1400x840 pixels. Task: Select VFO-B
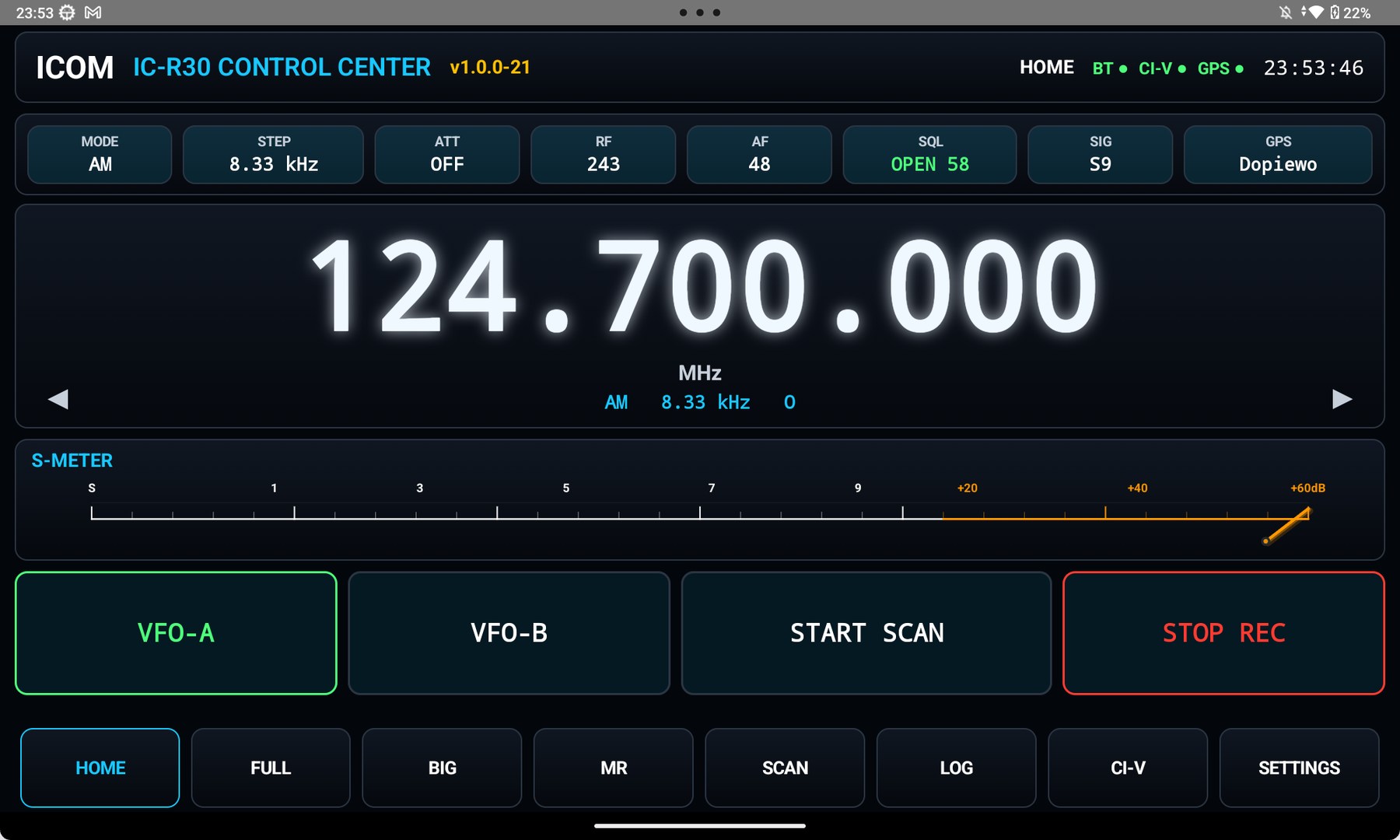(x=509, y=633)
